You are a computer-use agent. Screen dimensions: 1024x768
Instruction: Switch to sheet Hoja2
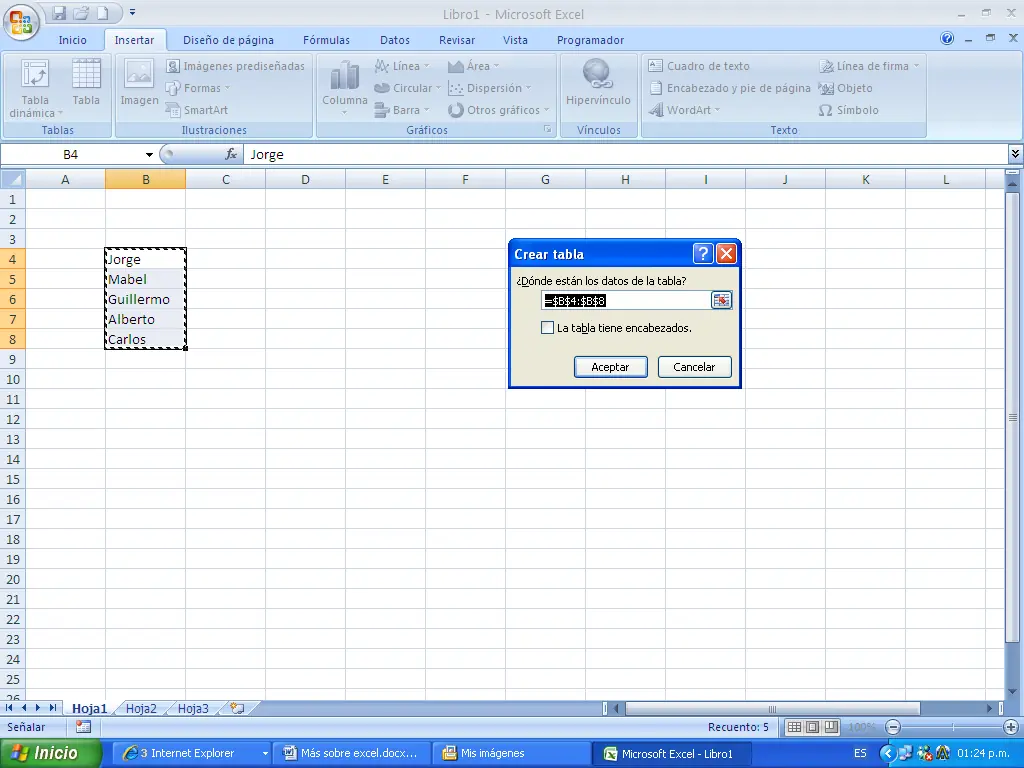point(141,709)
